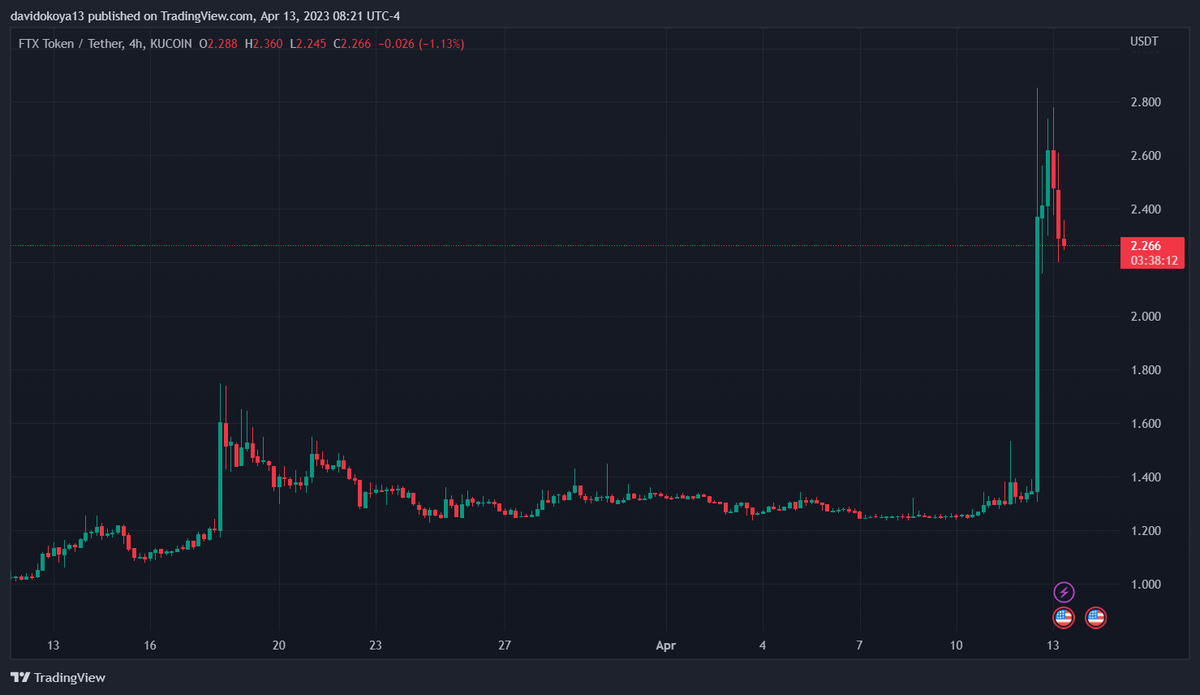Click the 2.600 price axis label
Image resolution: width=1200 pixels, height=695 pixels.
coord(1145,156)
